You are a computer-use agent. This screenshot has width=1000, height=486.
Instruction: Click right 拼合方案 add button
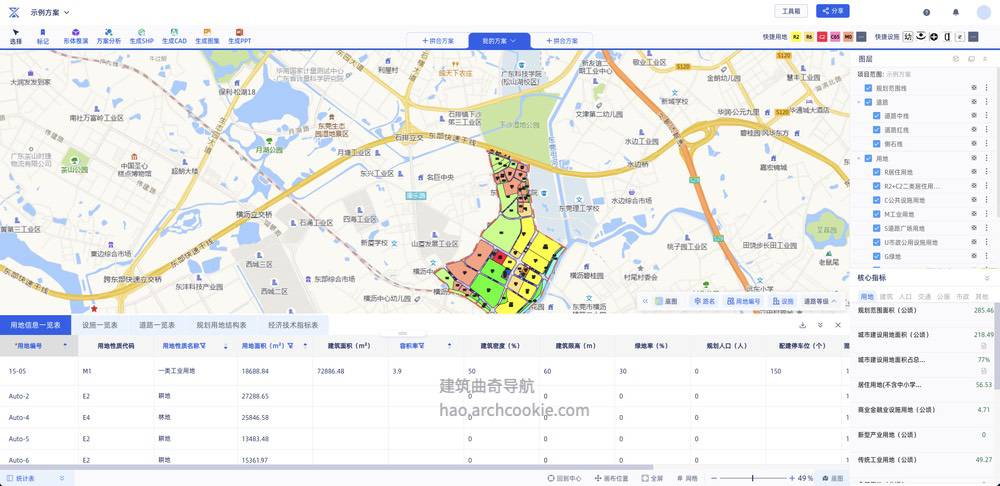pyautogui.click(x=562, y=41)
